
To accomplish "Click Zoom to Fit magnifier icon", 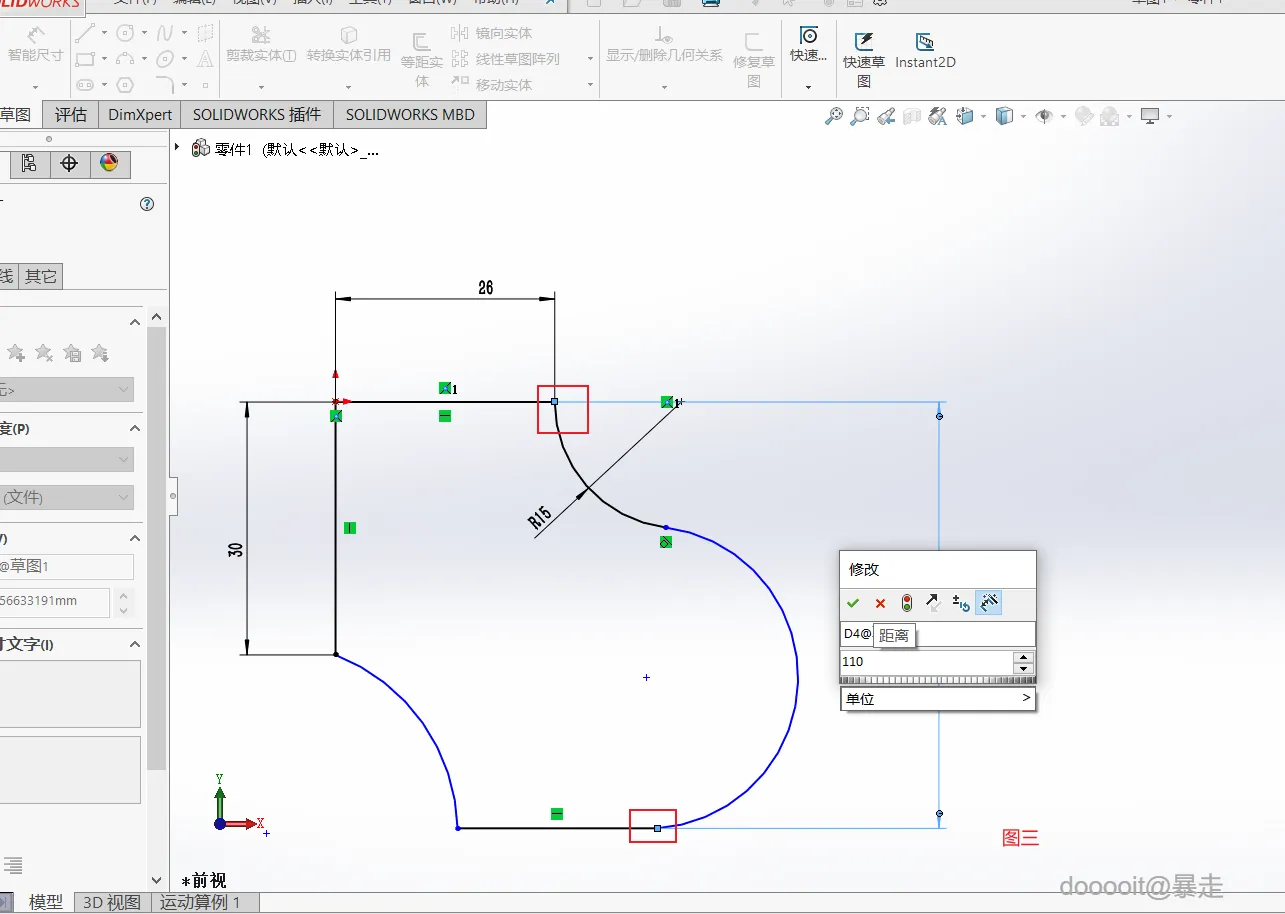I will 834,116.
